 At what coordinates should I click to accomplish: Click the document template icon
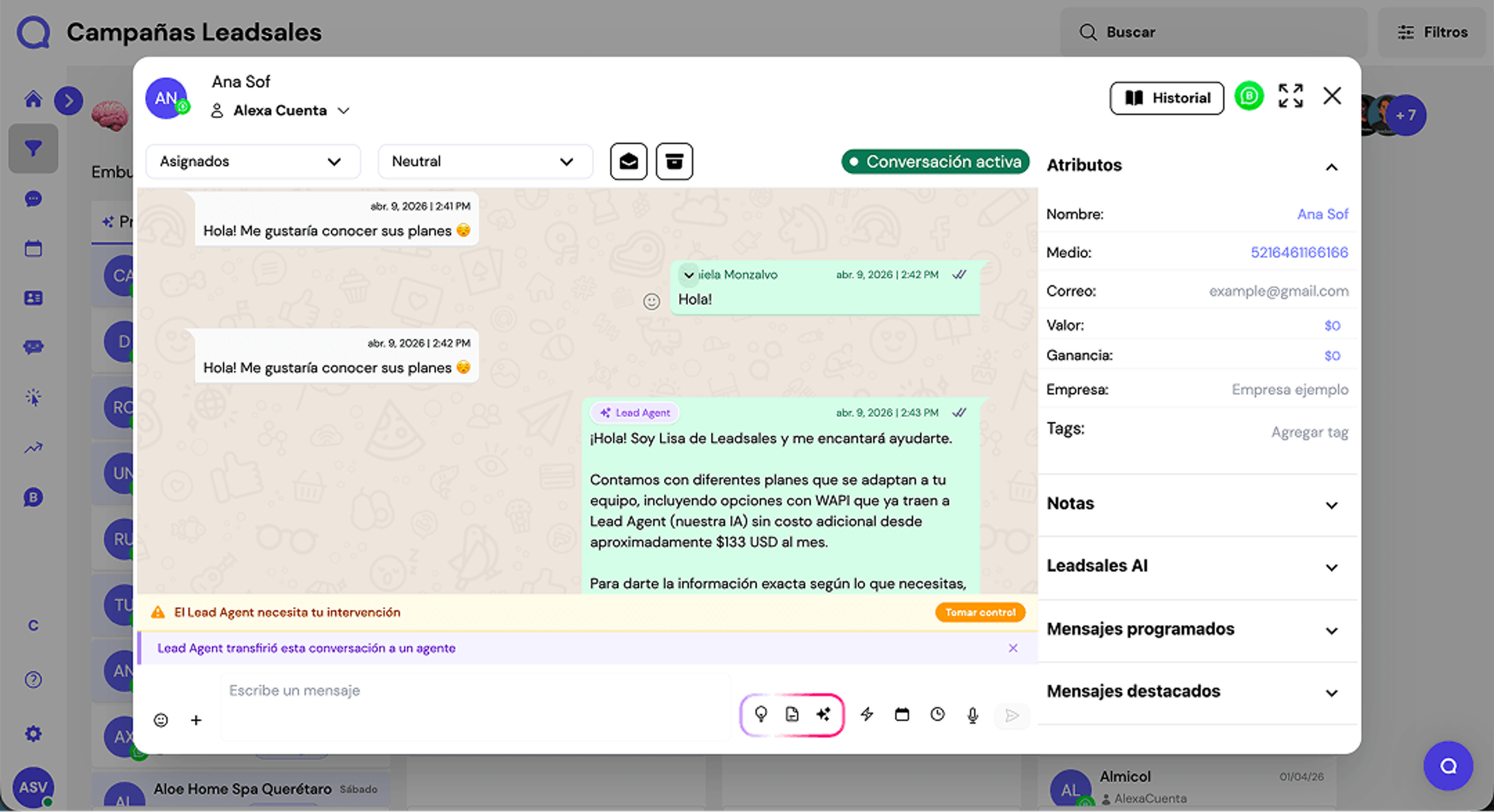pyautogui.click(x=792, y=714)
